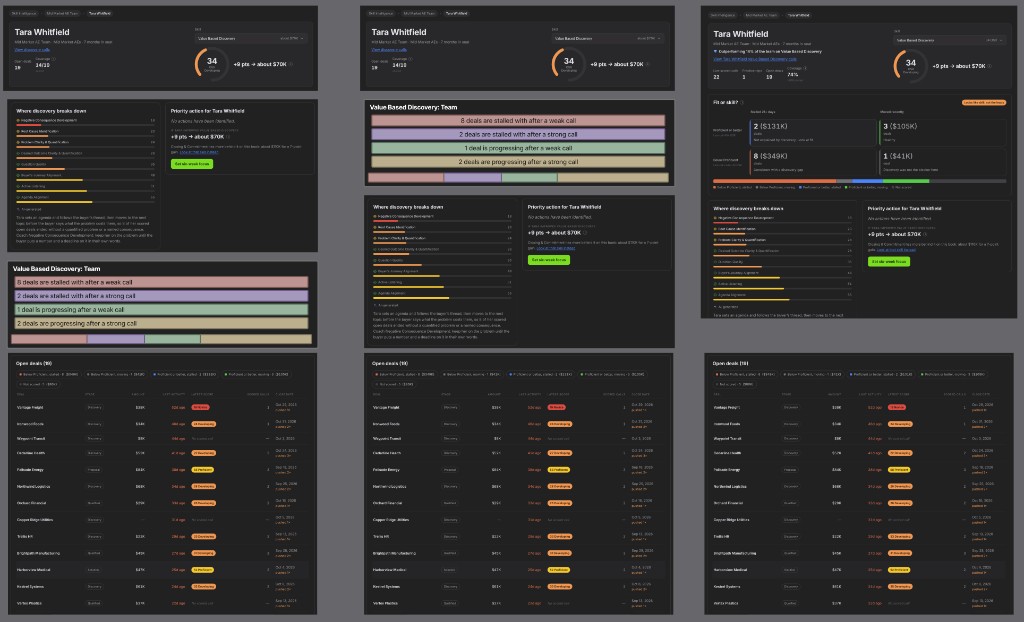Click green 'Set six-week focus' button in left frame
The image size is (1024, 622).
[x=192, y=164]
